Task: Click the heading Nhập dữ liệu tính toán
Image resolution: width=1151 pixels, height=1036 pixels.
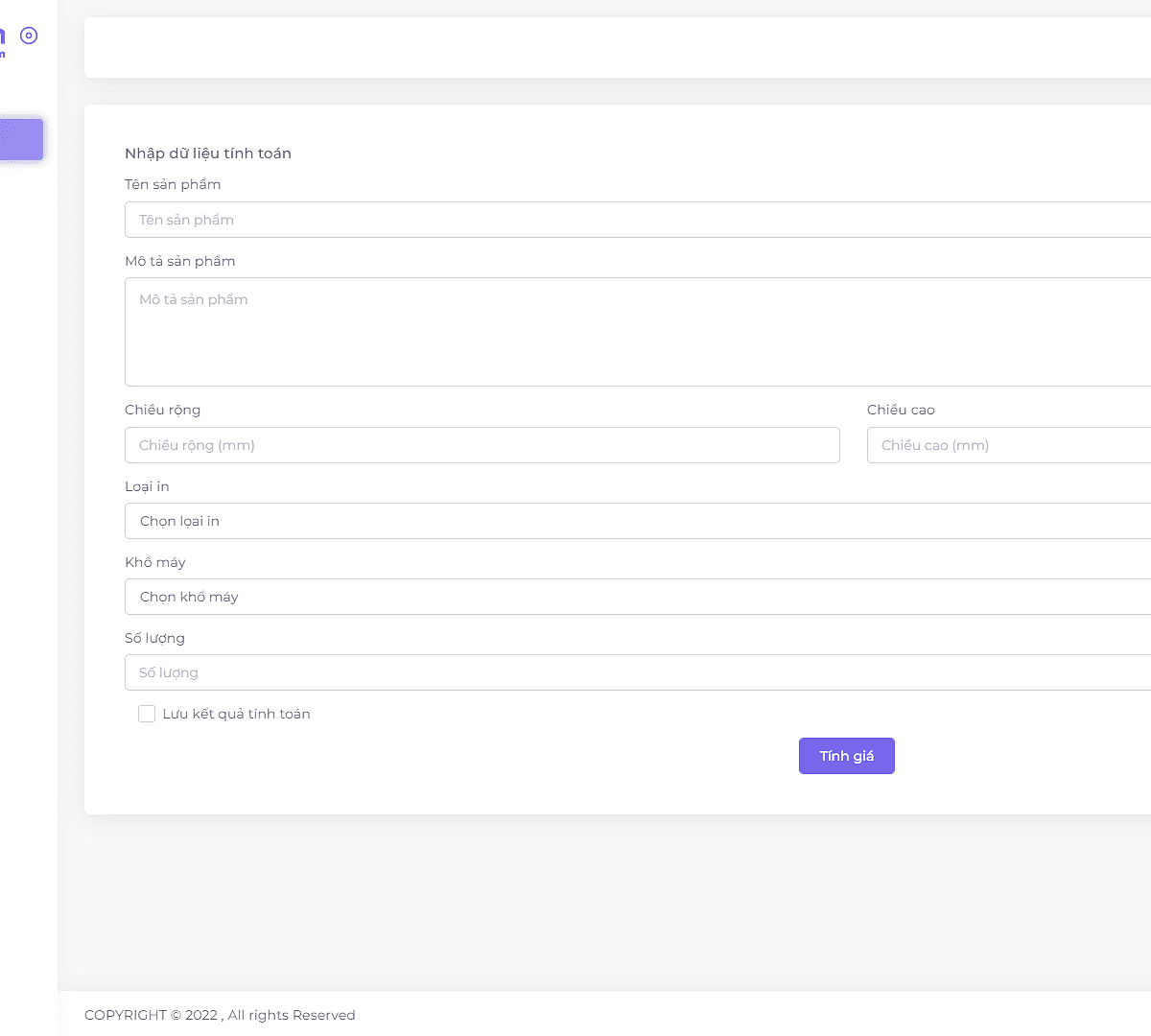Action: (x=208, y=153)
